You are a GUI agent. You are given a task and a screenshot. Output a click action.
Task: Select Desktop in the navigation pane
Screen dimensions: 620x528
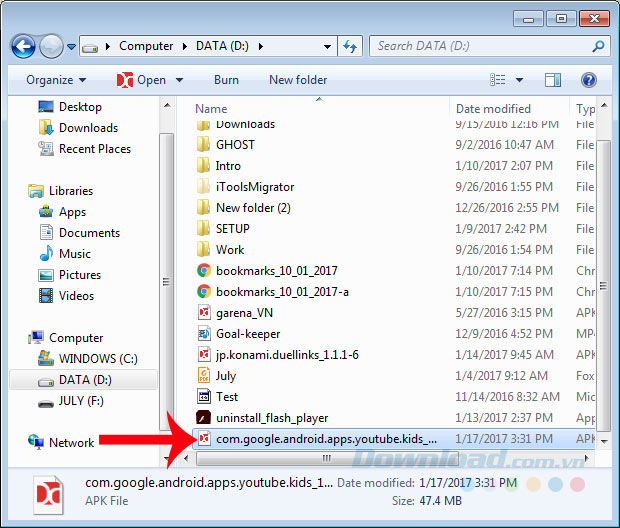(70, 107)
